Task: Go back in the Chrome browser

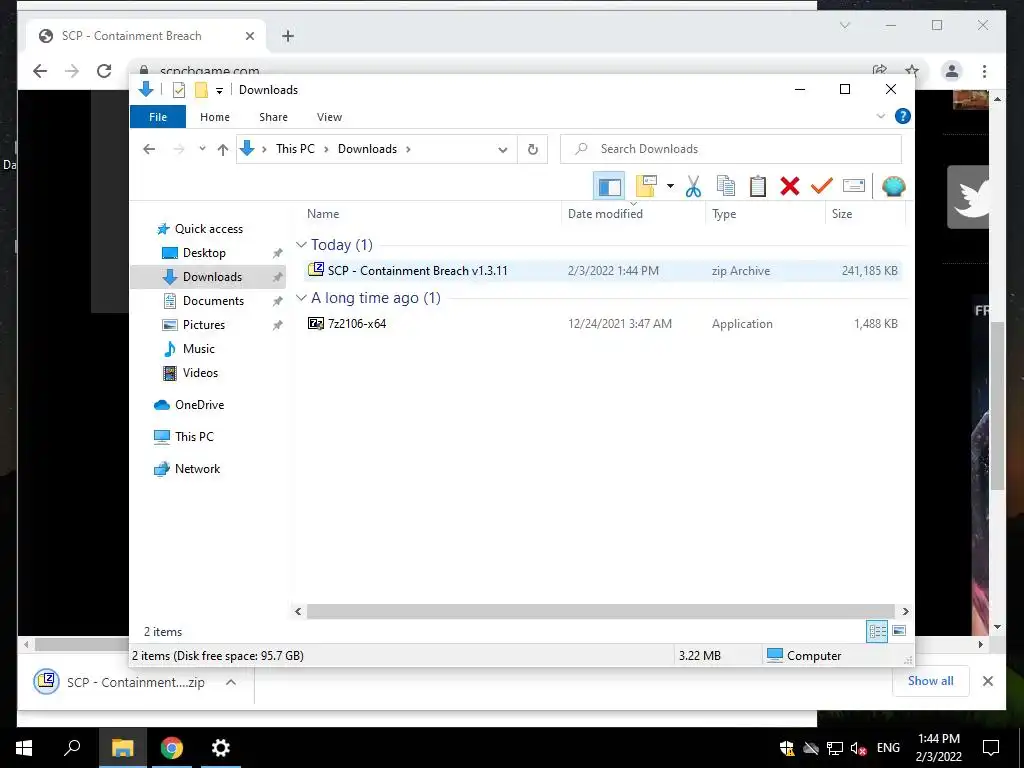Action: pos(40,71)
